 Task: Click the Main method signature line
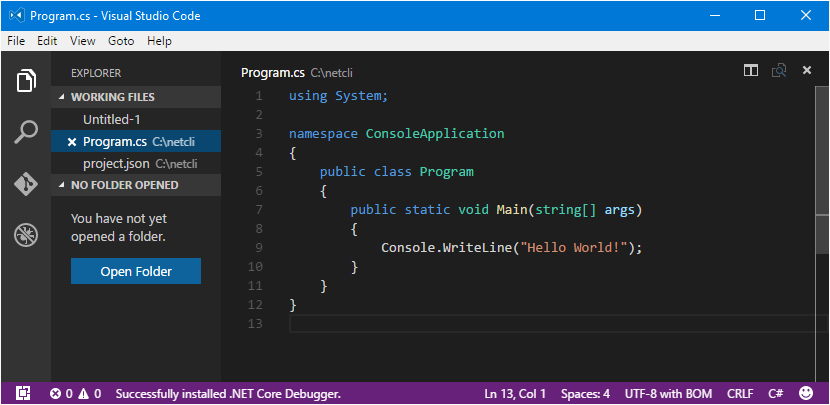click(496, 210)
